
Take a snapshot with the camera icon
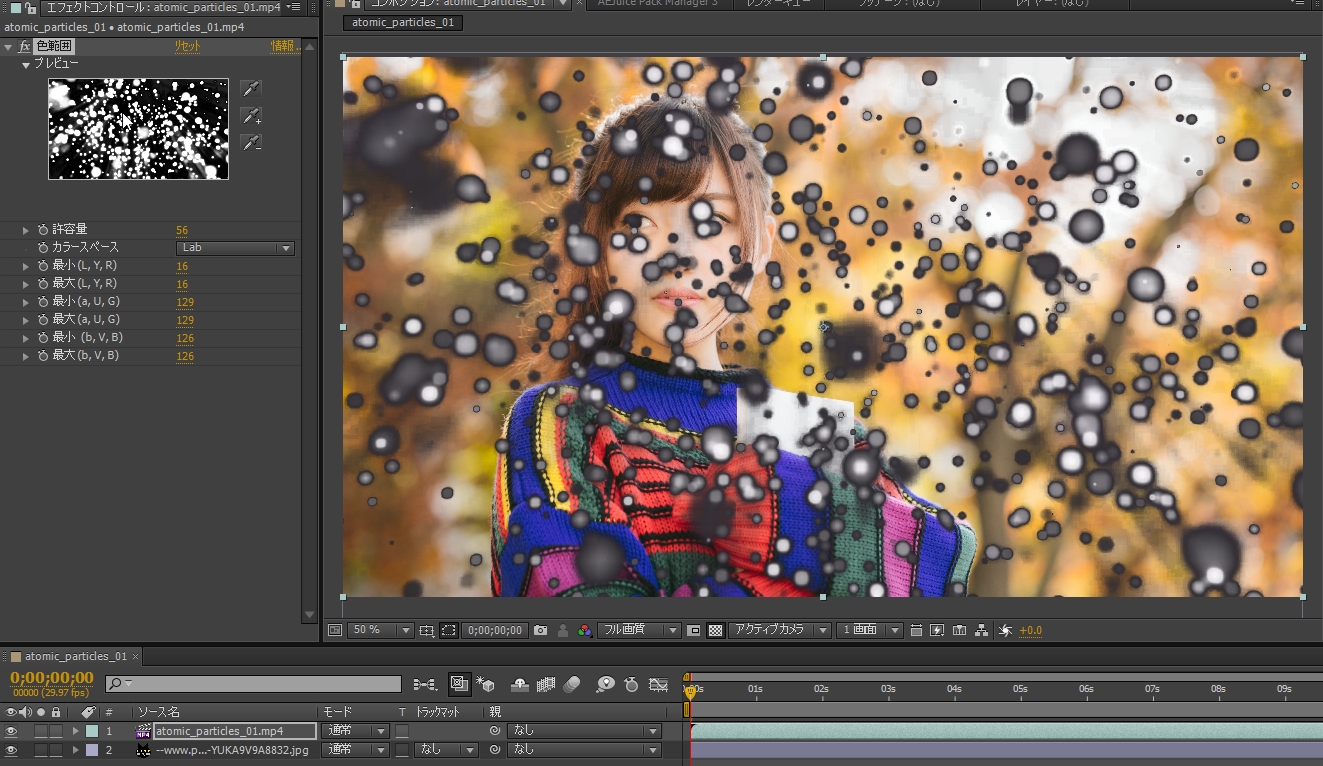541,630
